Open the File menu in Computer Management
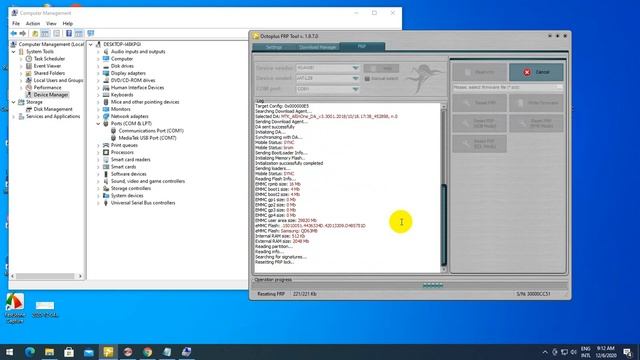The image size is (640, 360). pyautogui.click(x=16, y=24)
